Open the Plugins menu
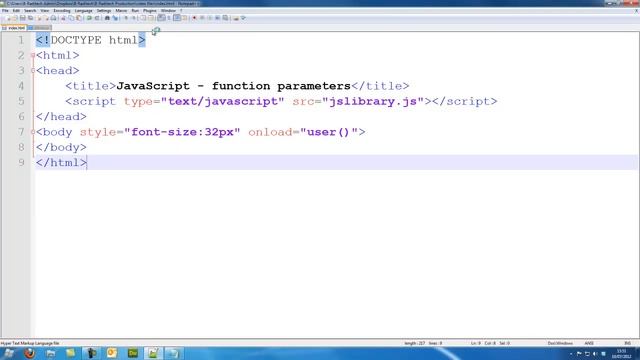 tap(150, 11)
